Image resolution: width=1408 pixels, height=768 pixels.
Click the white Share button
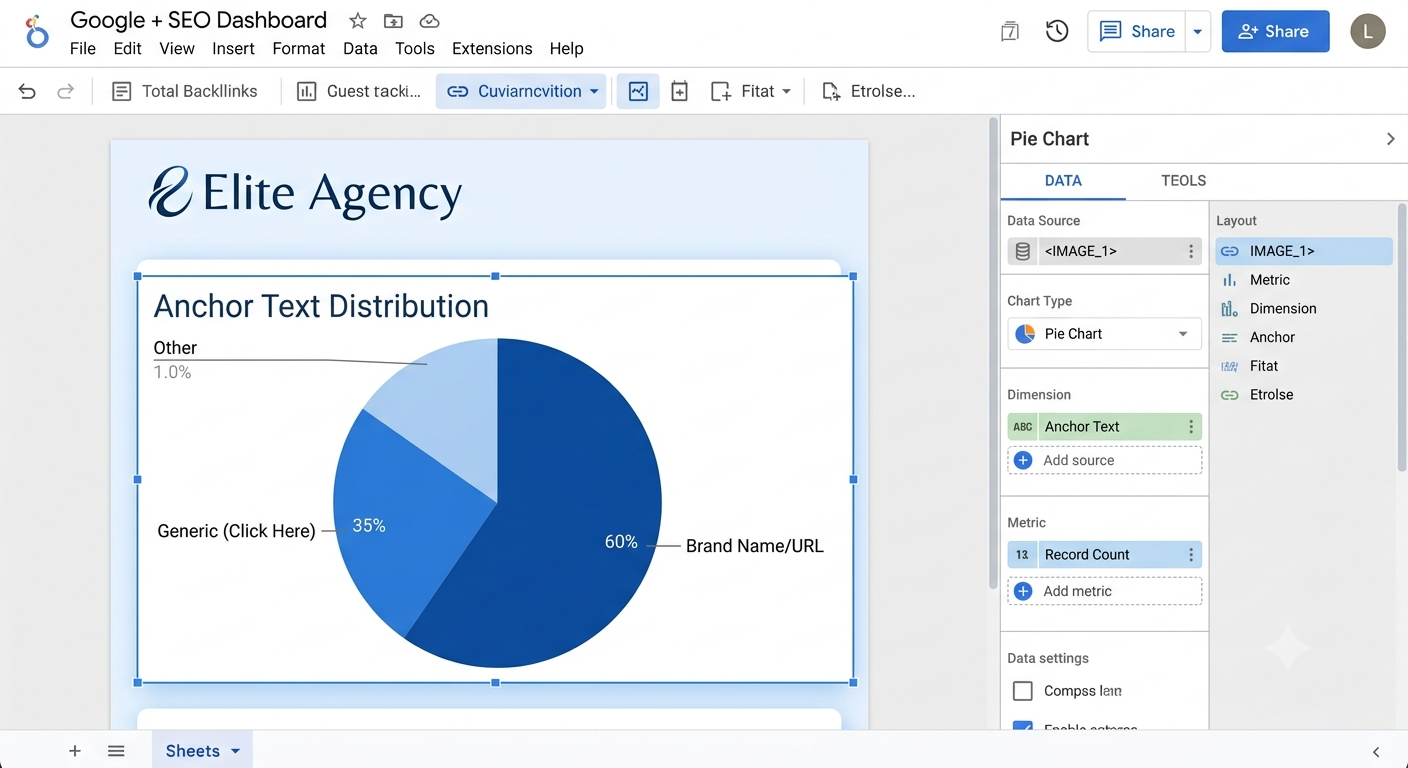point(1136,31)
